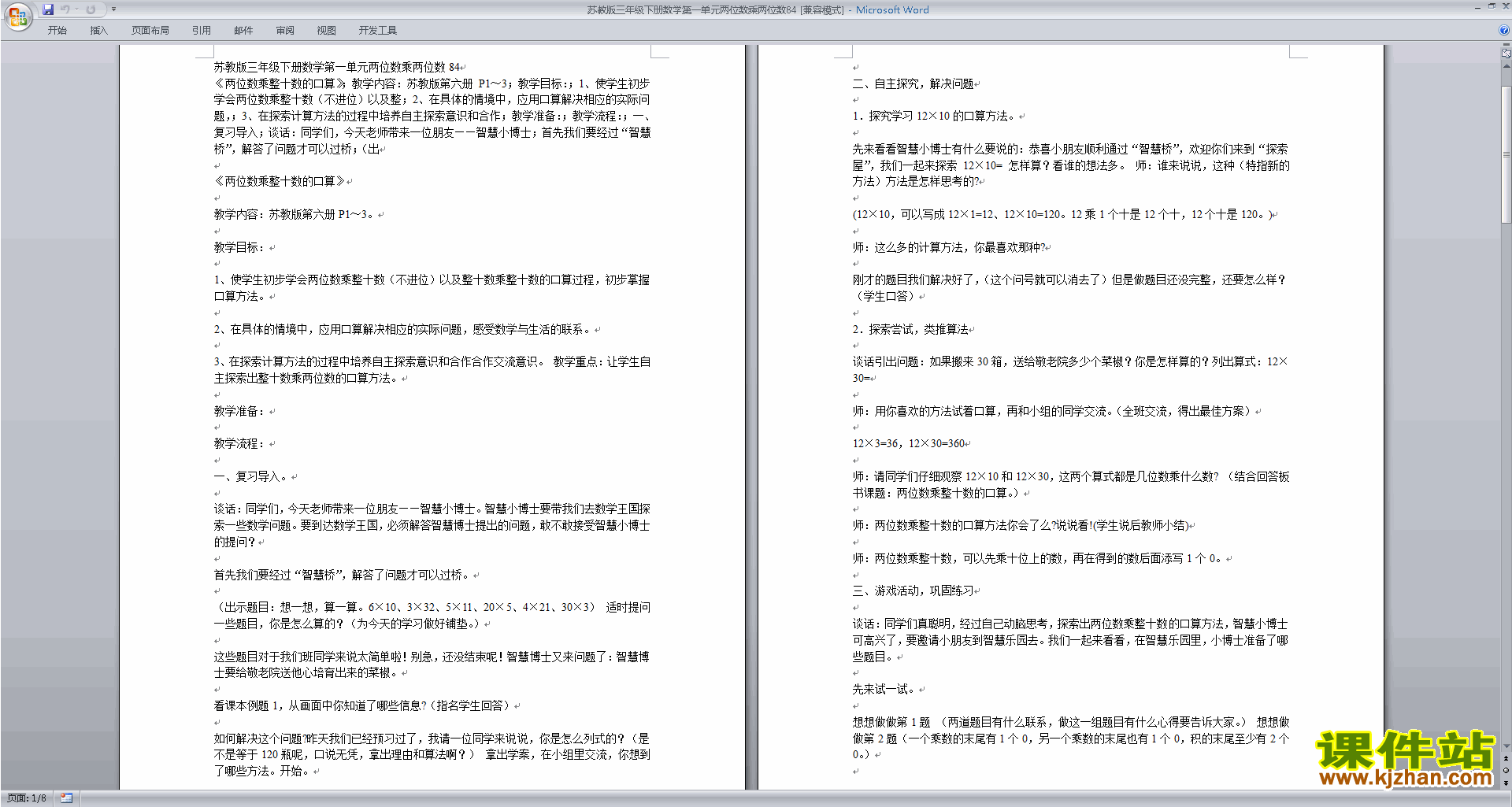Toggle the ruler icon above scrollbar

pyautogui.click(x=1506, y=54)
